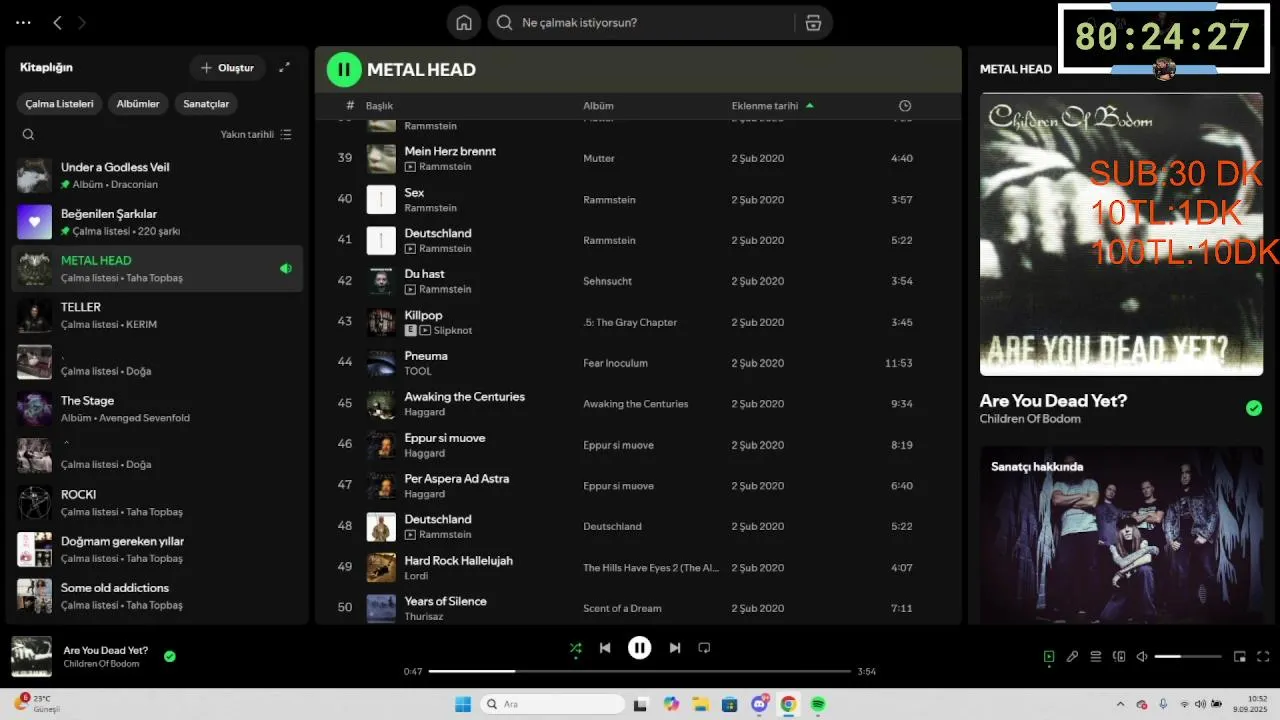Adjust the Spotify volume slider
1280x720 pixels.
[x=1188, y=657]
